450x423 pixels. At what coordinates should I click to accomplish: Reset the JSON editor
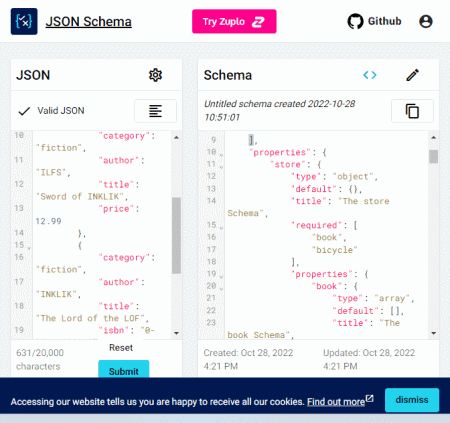(121, 348)
